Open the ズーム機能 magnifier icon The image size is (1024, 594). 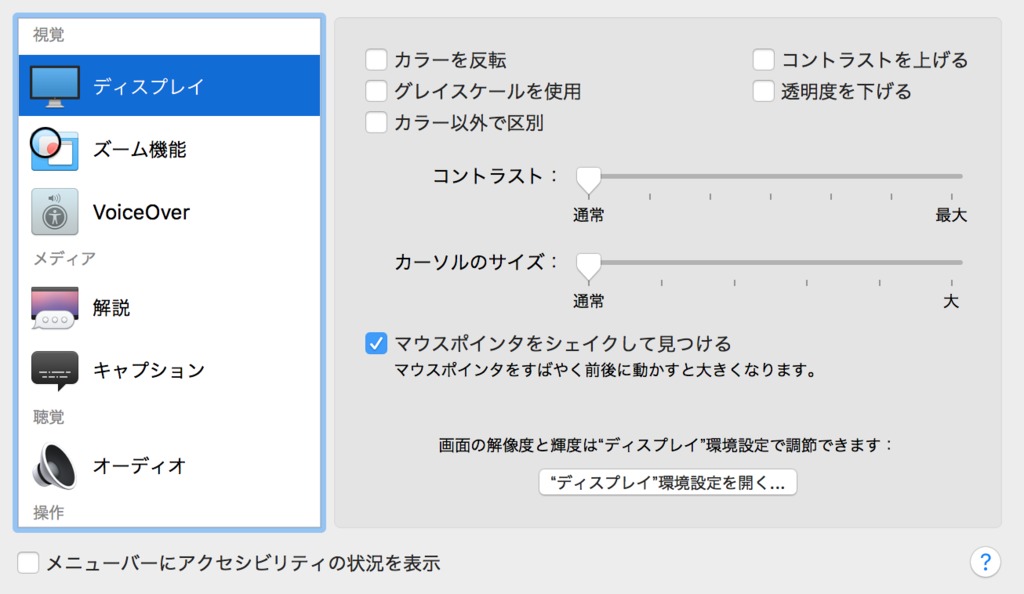click(55, 149)
